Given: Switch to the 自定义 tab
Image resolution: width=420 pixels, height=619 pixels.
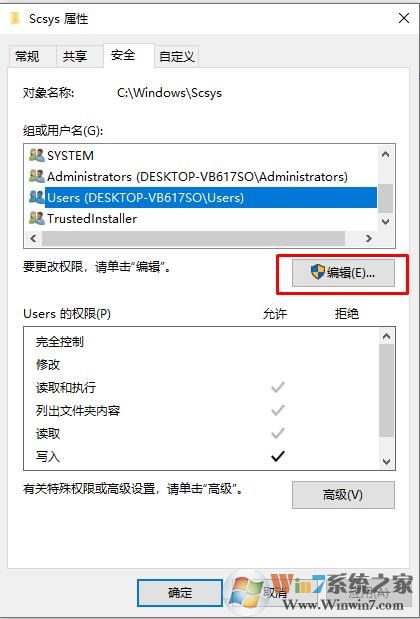Looking at the screenshot, I should coord(177,56).
